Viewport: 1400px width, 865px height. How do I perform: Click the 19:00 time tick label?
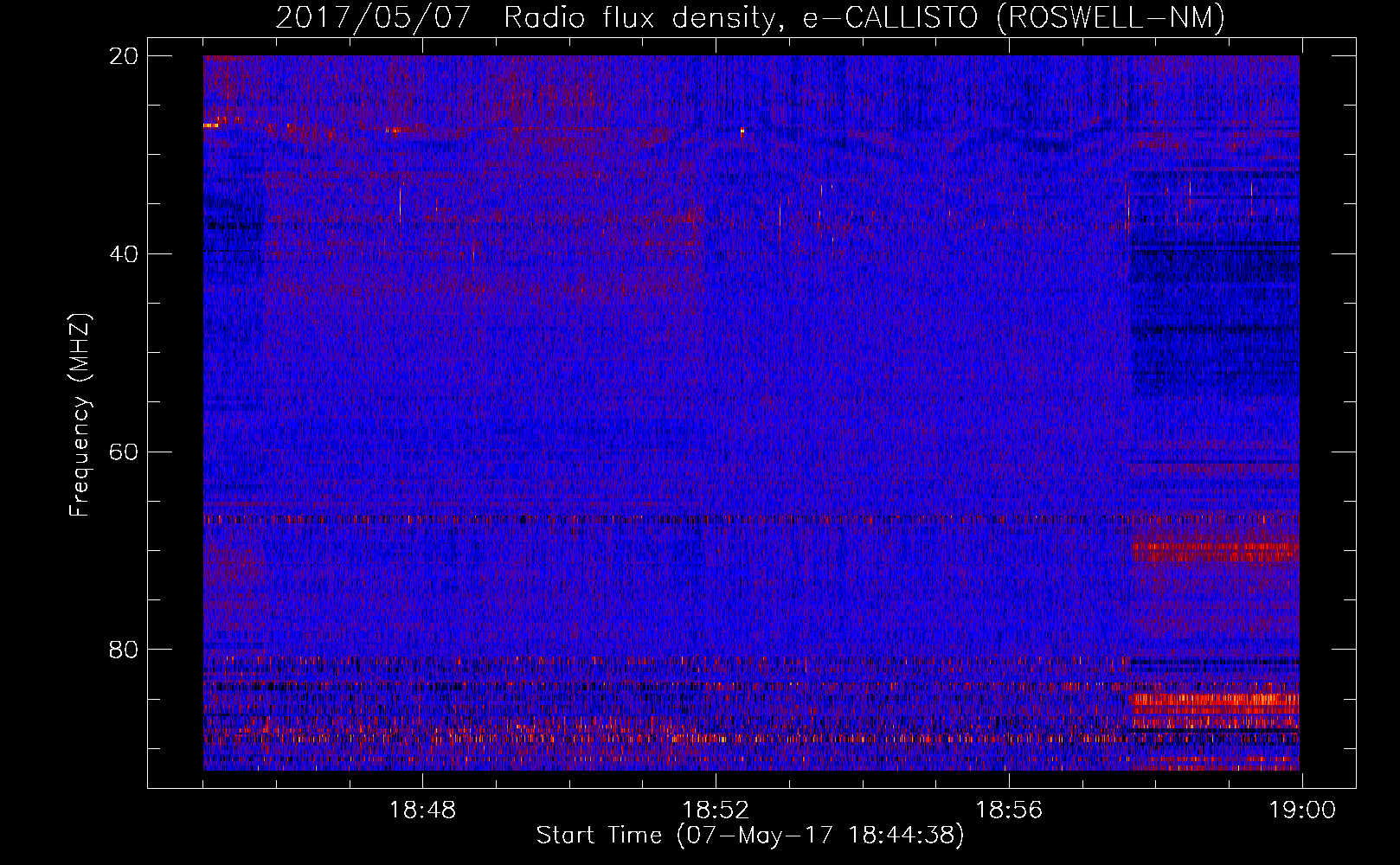pyautogui.click(x=1302, y=811)
